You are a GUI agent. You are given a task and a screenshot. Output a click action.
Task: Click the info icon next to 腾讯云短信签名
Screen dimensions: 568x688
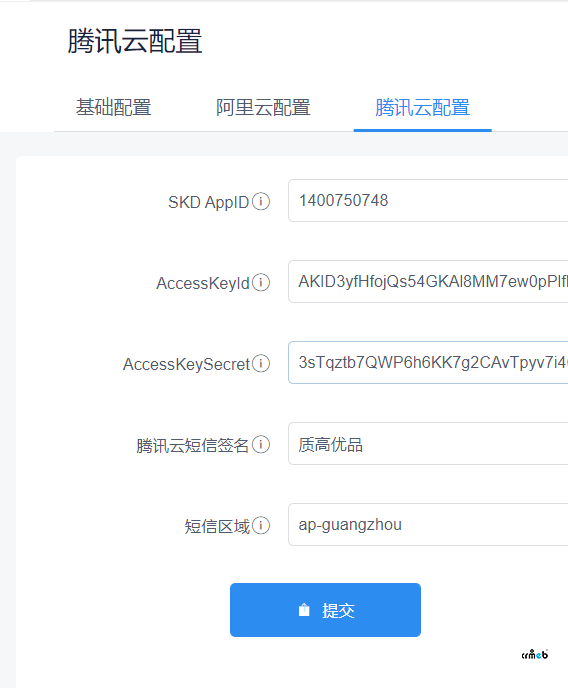[261, 444]
